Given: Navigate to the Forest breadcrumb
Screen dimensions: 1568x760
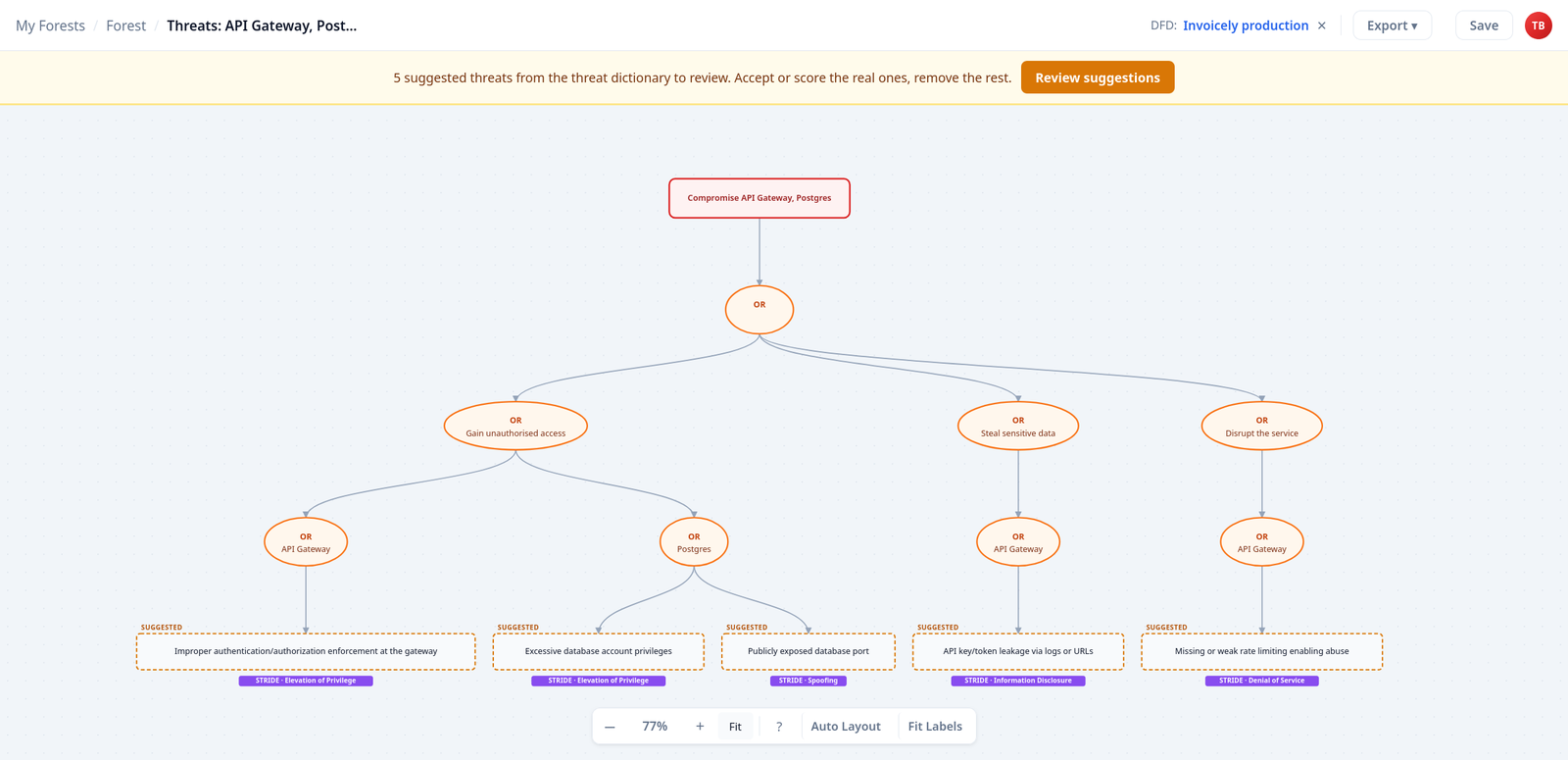Looking at the screenshot, I should 125,25.
